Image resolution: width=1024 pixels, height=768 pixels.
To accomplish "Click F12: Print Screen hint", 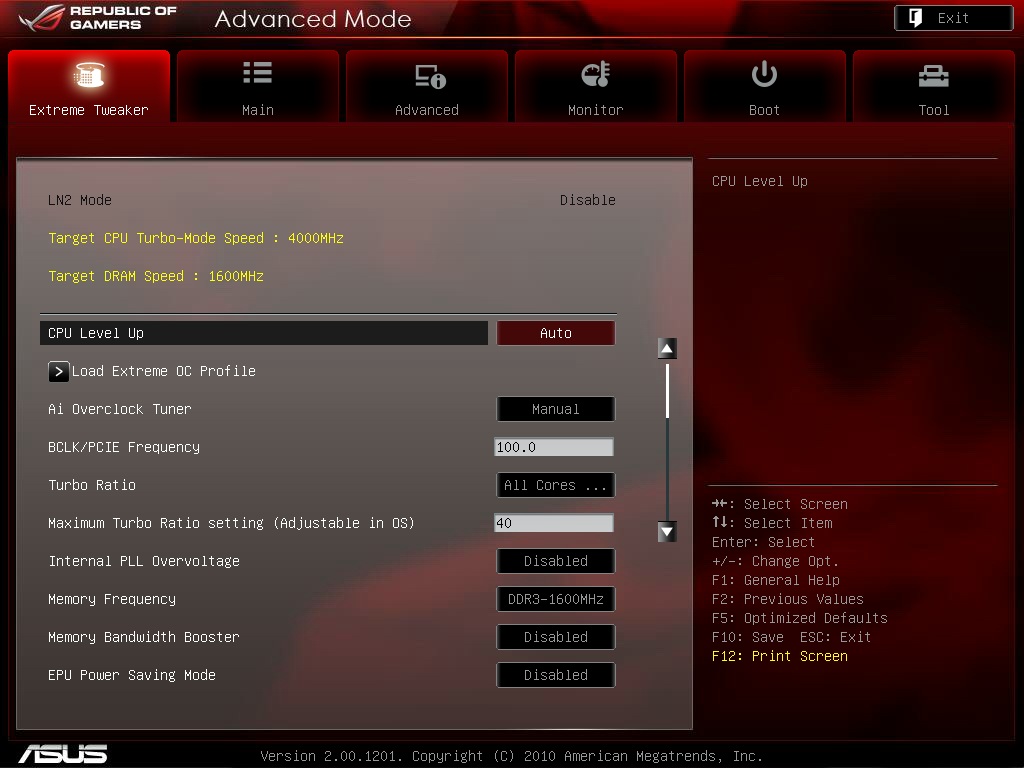I will [780, 656].
